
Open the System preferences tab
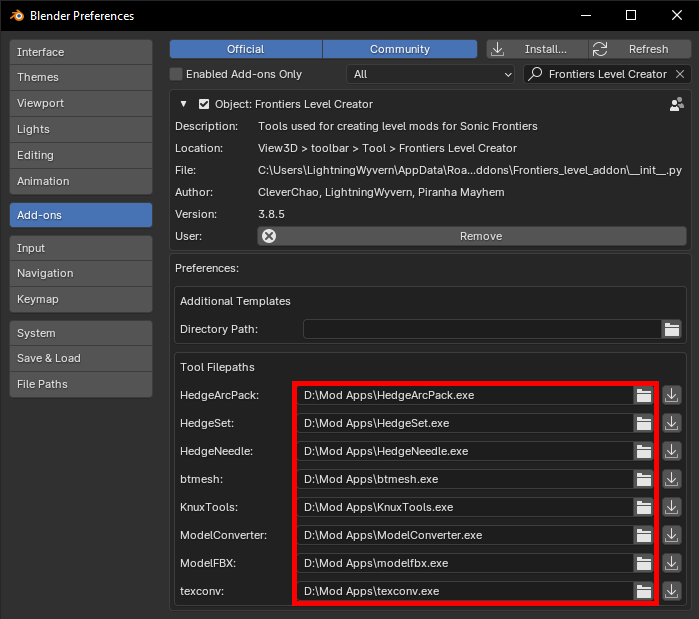pyautogui.click(x=81, y=333)
